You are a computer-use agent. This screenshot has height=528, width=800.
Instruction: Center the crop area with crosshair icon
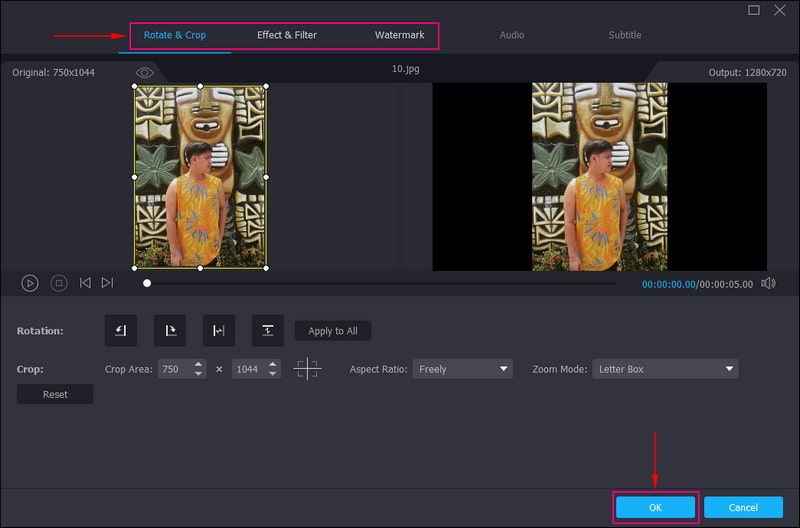point(307,369)
